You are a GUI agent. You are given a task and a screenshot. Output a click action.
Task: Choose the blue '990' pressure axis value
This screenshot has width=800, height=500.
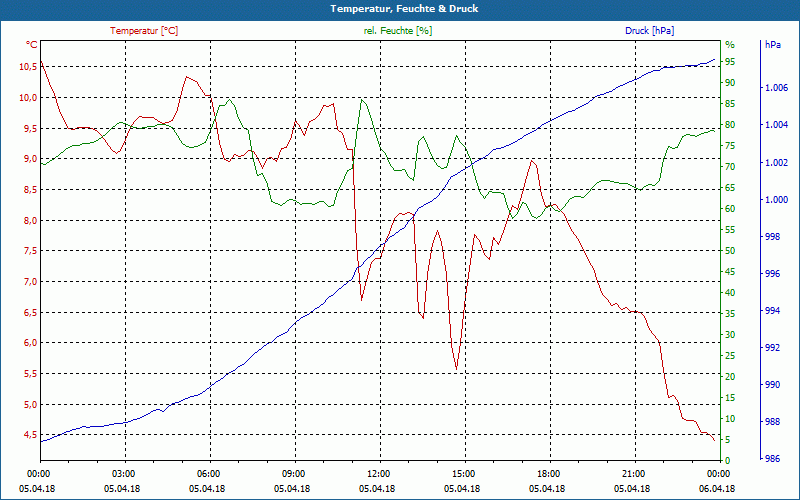pos(773,385)
